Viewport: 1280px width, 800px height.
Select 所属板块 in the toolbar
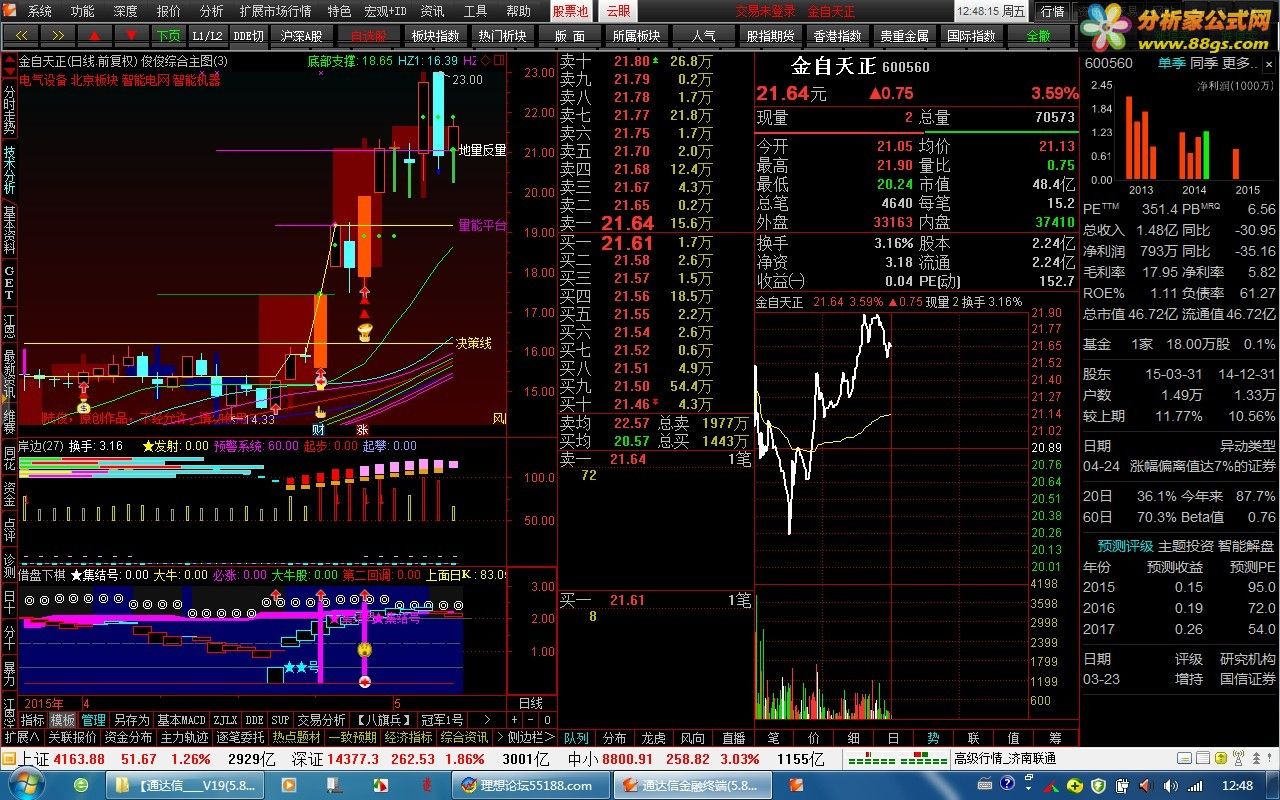coord(636,35)
